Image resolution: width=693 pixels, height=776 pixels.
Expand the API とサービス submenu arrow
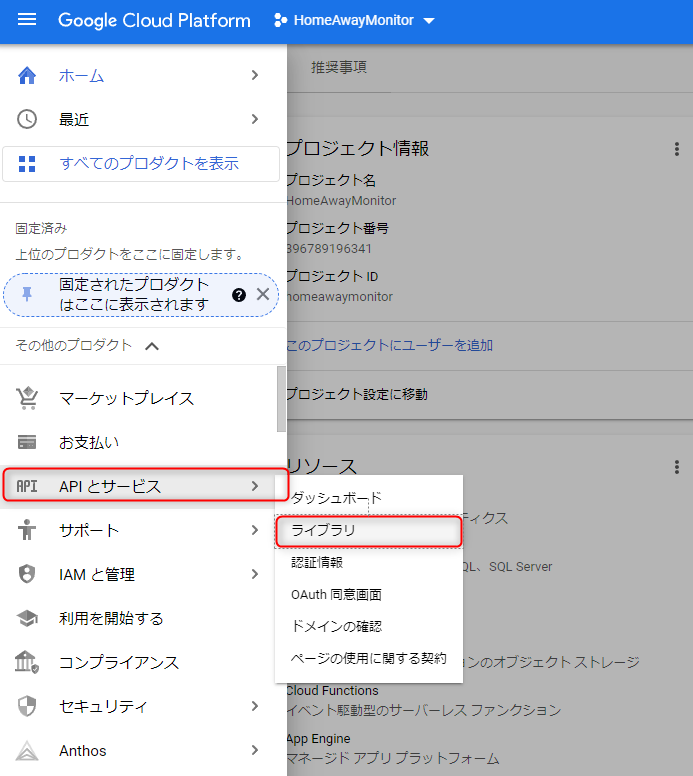(x=254, y=486)
